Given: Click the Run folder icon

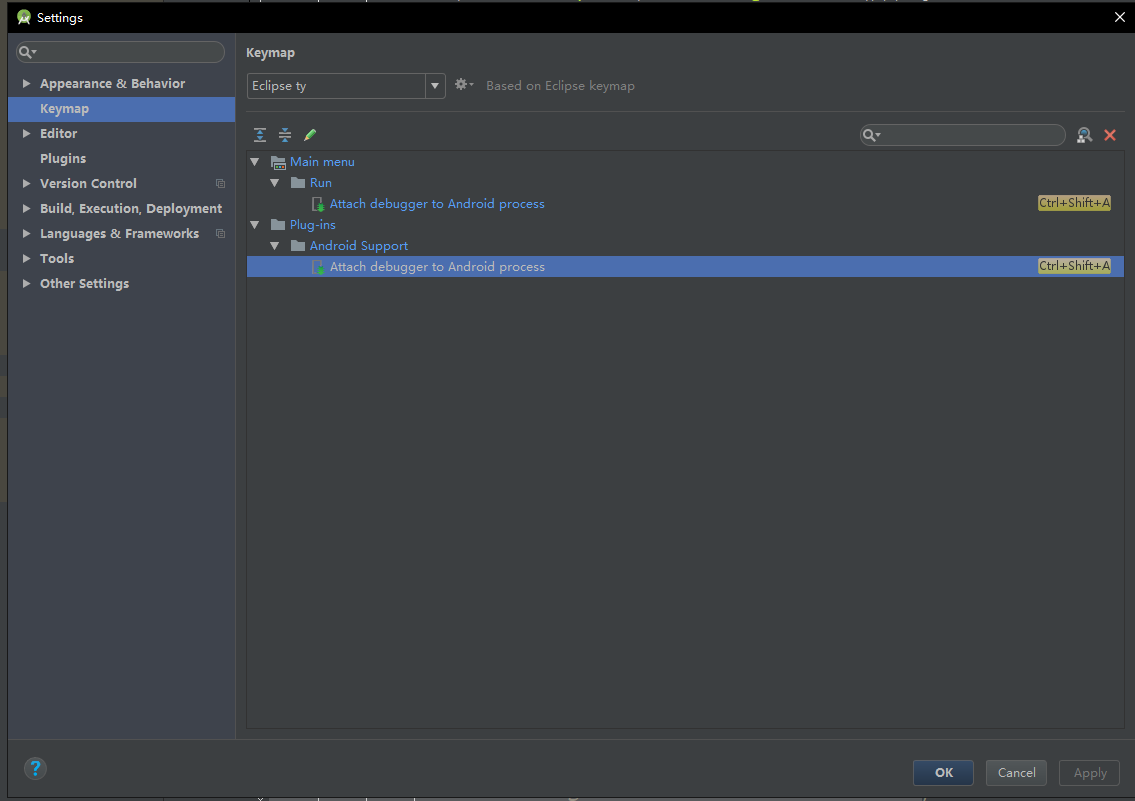Looking at the screenshot, I should tap(298, 183).
